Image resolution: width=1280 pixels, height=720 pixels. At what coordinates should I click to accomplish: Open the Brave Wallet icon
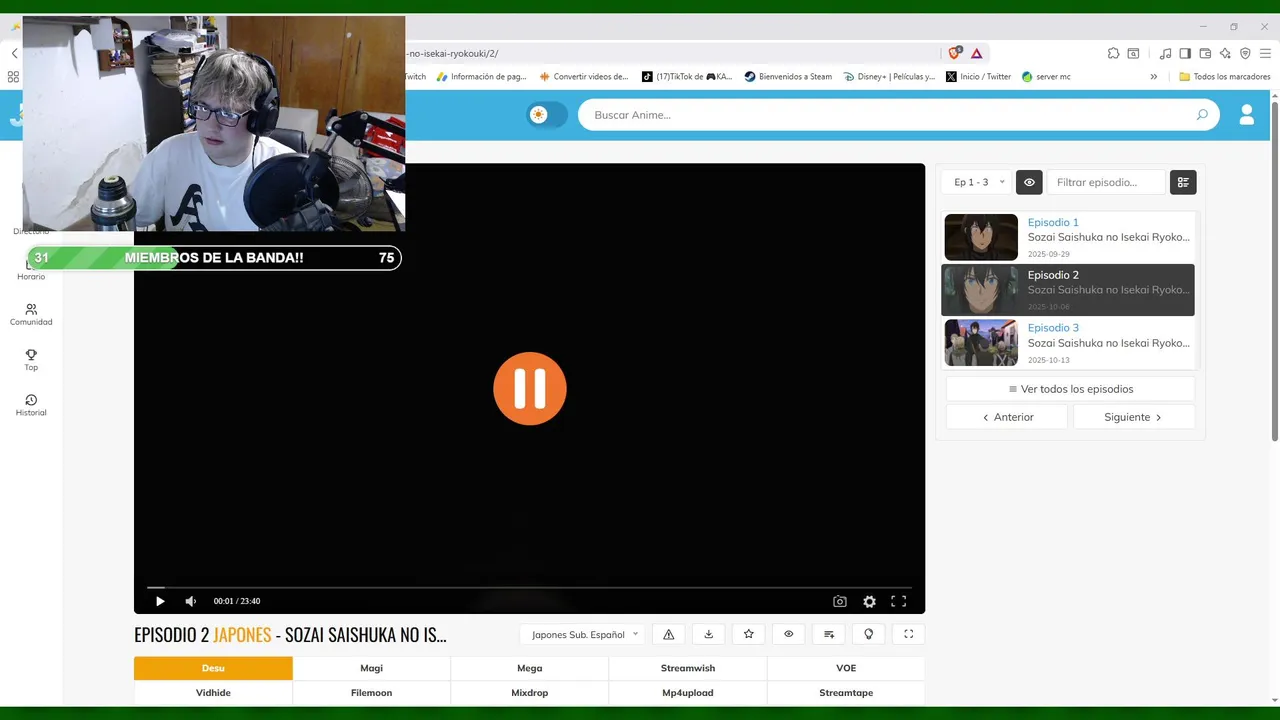pyautogui.click(x=1205, y=53)
